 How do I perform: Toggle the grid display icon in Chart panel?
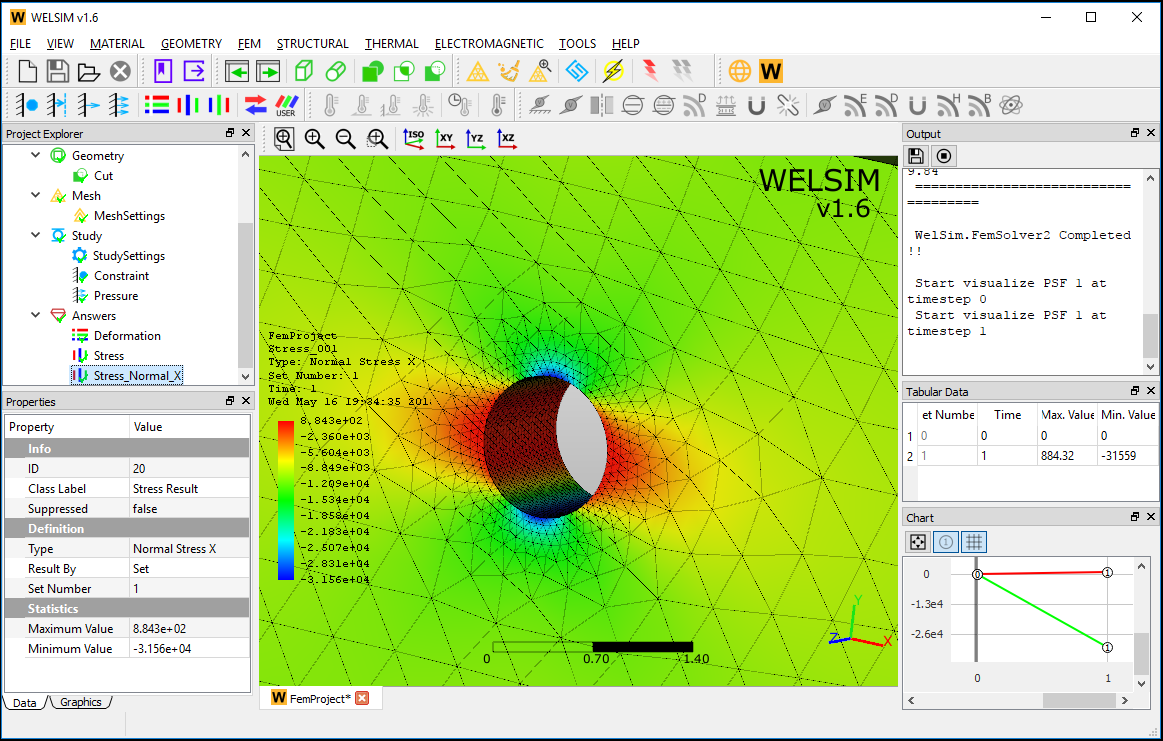(x=973, y=541)
